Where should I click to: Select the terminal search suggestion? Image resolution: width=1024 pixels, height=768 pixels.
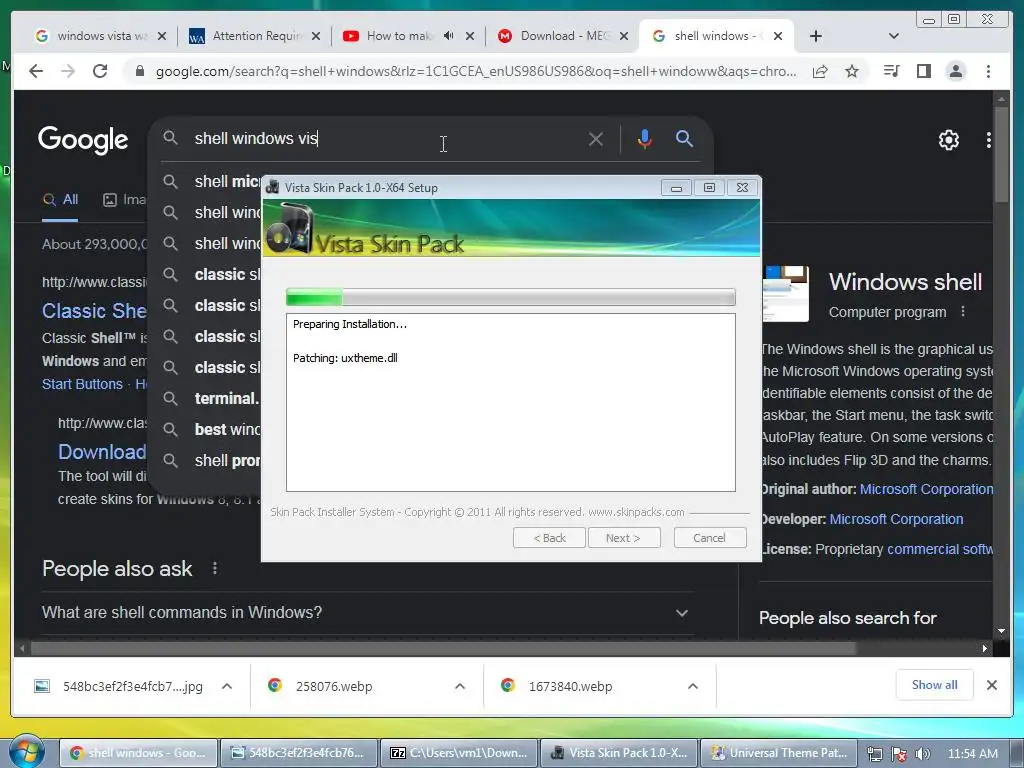click(210, 398)
